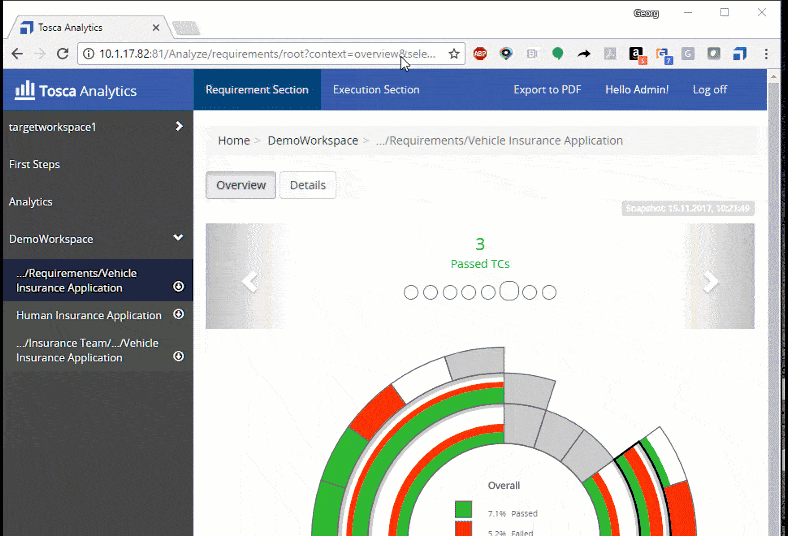The width and height of the screenshot is (788, 536).
Task: Click Export to PDF
Action: pyautogui.click(x=547, y=89)
